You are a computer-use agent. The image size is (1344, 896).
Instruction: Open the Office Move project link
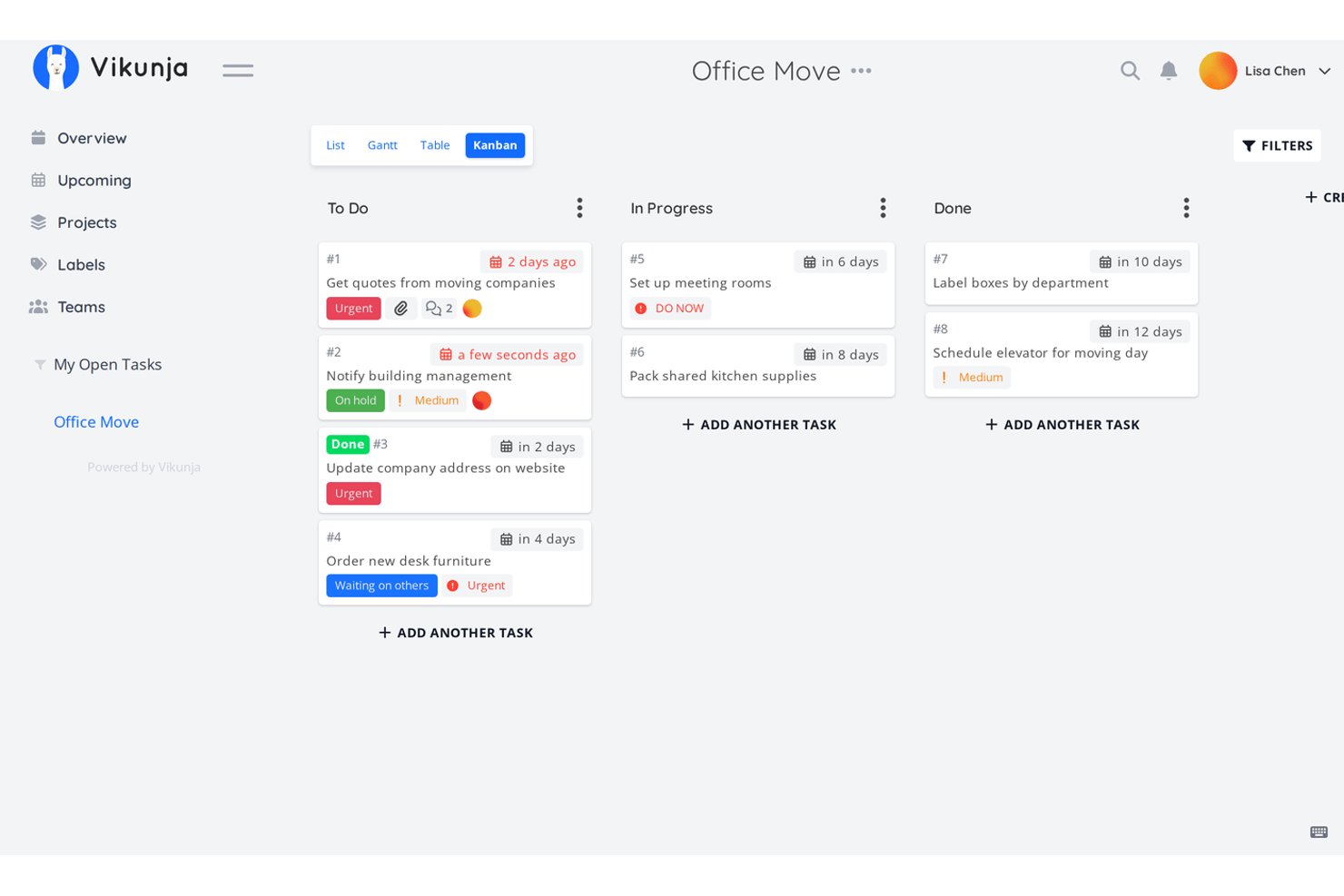tap(96, 422)
